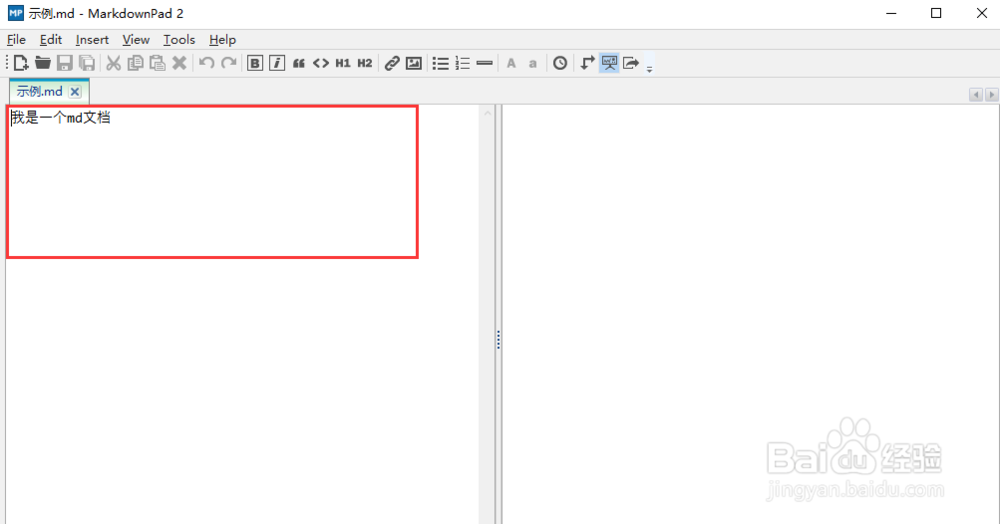Click inside the right preview pane
Viewport: 1000px width, 524px height.
pyautogui.click(x=751, y=314)
